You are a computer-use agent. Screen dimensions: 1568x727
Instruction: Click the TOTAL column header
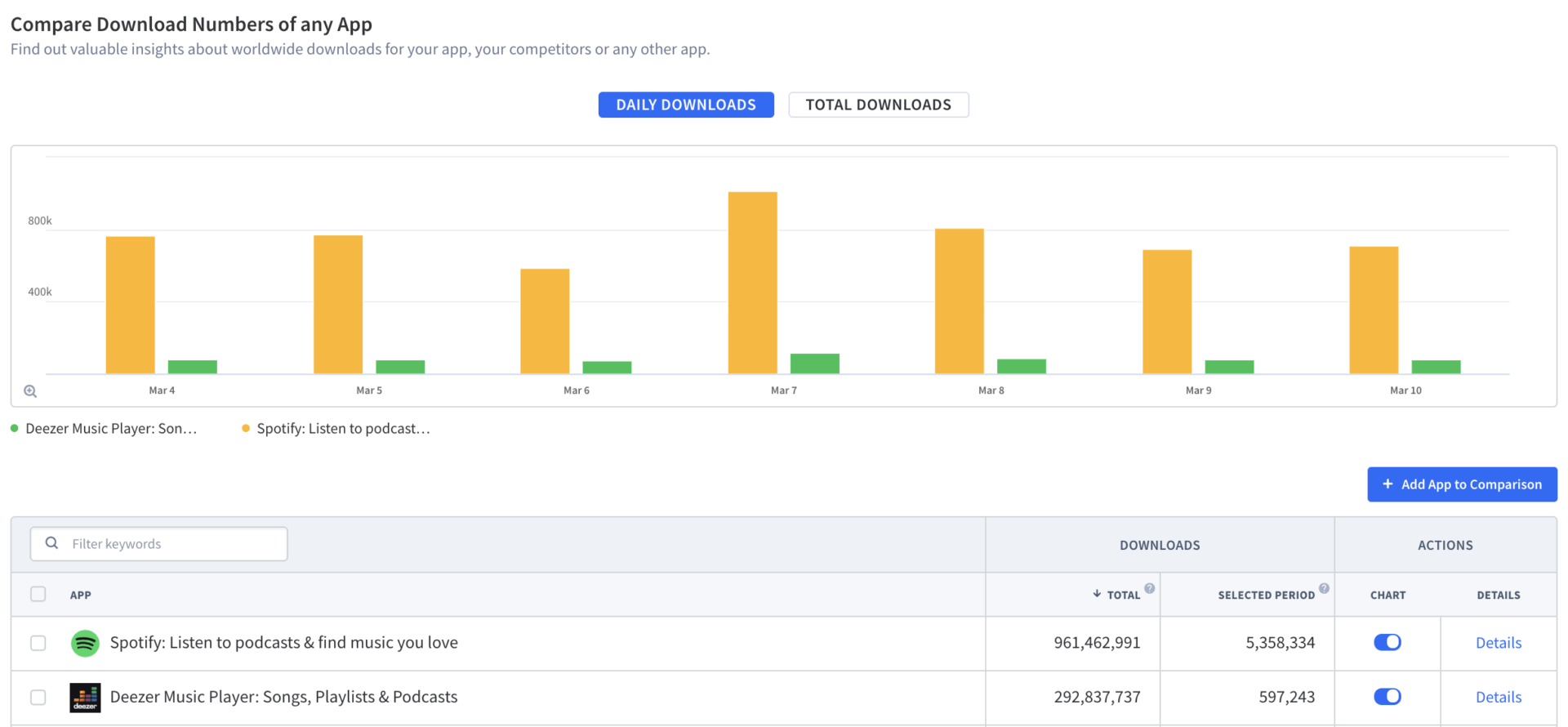click(x=1124, y=595)
